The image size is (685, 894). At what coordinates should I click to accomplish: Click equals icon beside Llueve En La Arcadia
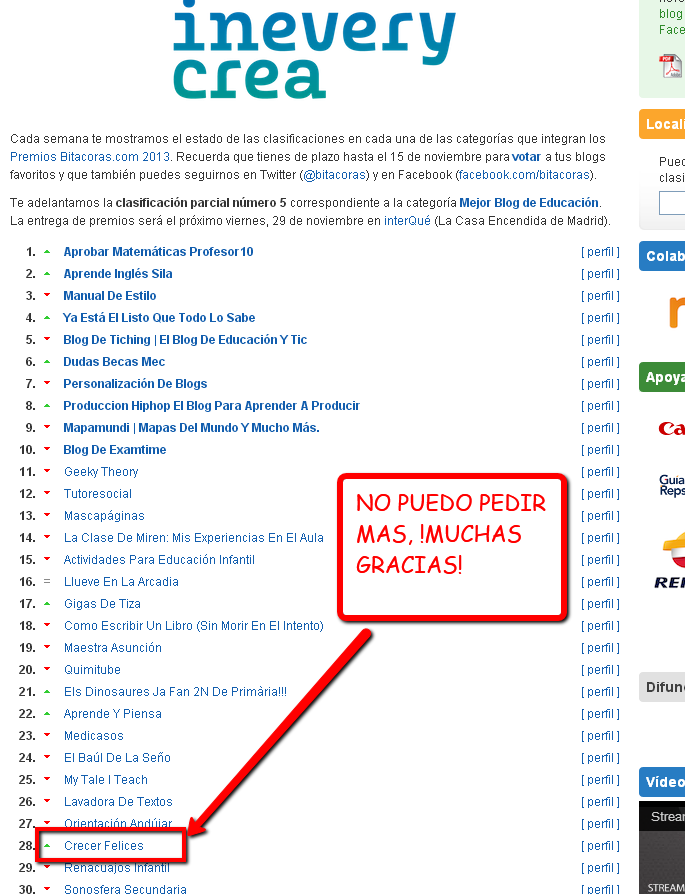(x=46, y=581)
